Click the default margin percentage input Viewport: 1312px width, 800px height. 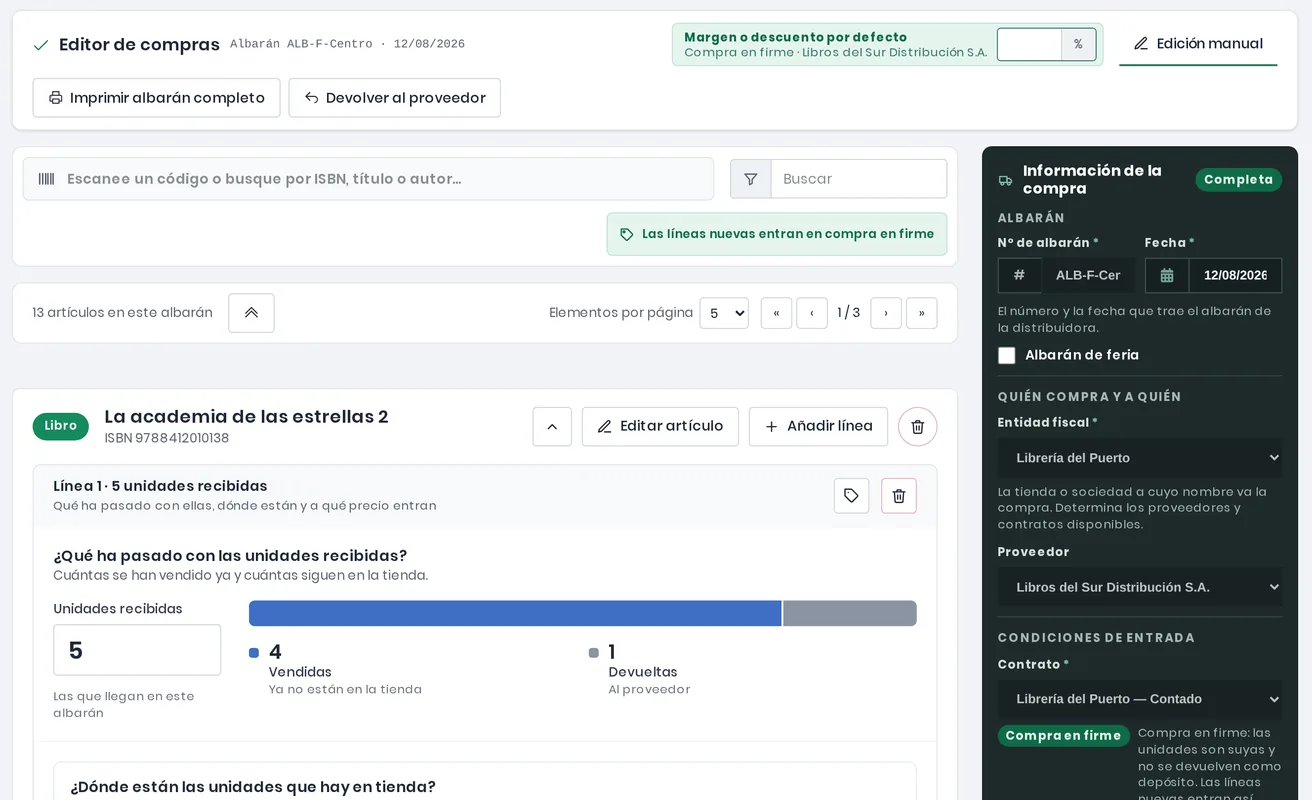1029,44
